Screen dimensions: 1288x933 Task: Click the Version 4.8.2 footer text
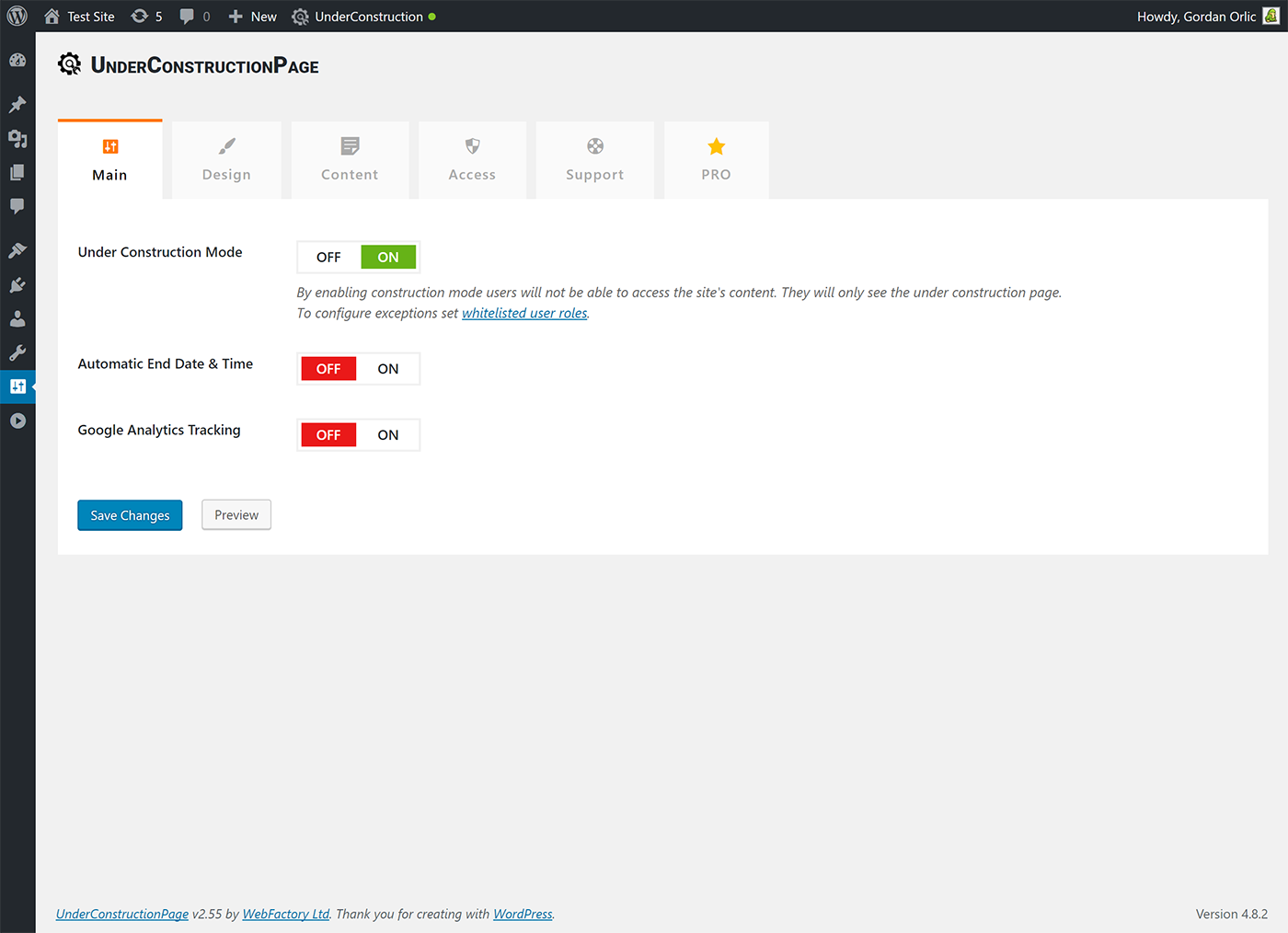[1232, 915]
